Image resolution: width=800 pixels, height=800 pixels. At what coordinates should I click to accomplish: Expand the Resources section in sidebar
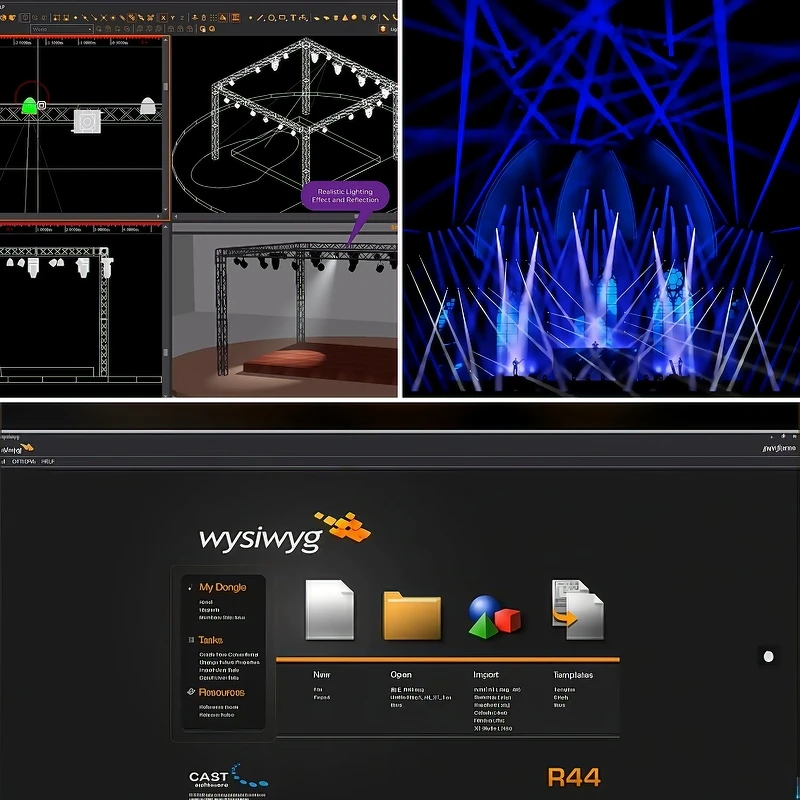221,692
